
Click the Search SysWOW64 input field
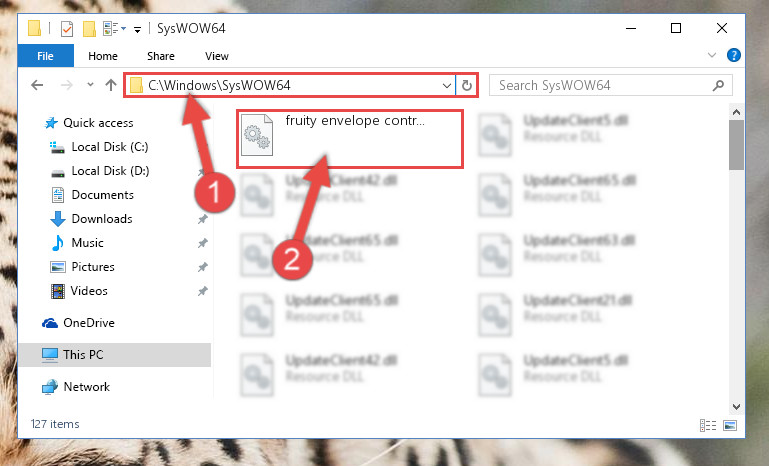(x=602, y=85)
